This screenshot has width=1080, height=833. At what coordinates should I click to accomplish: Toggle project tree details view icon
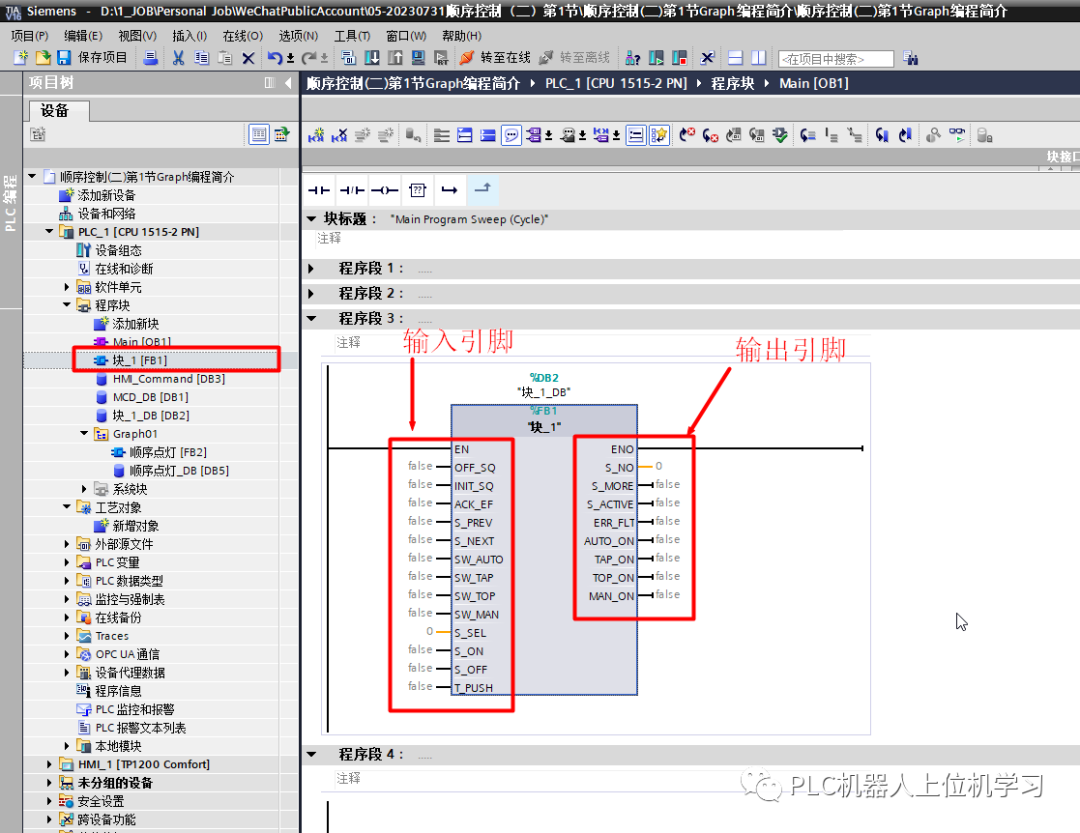coord(258,134)
